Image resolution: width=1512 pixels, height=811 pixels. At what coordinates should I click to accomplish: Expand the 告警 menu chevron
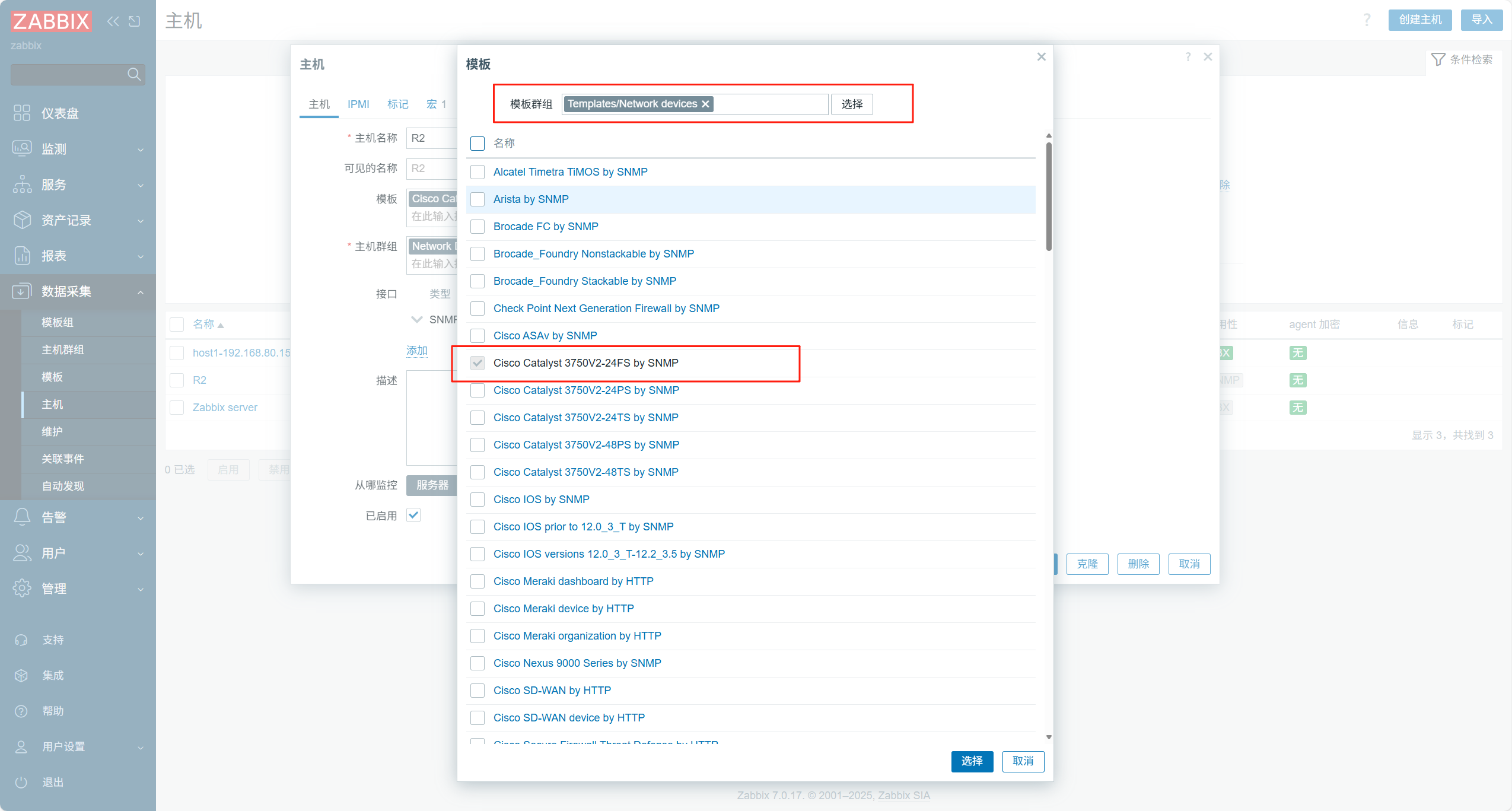point(141,518)
